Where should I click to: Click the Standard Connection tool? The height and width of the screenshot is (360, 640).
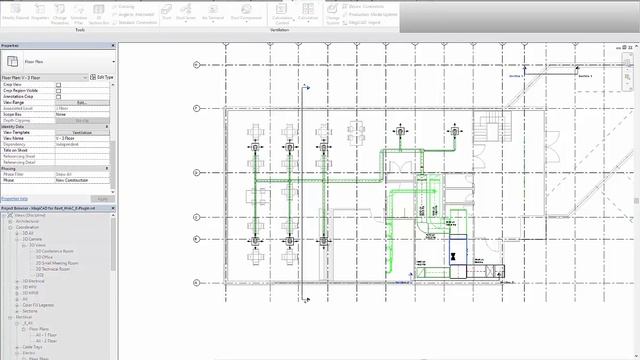[135, 22]
